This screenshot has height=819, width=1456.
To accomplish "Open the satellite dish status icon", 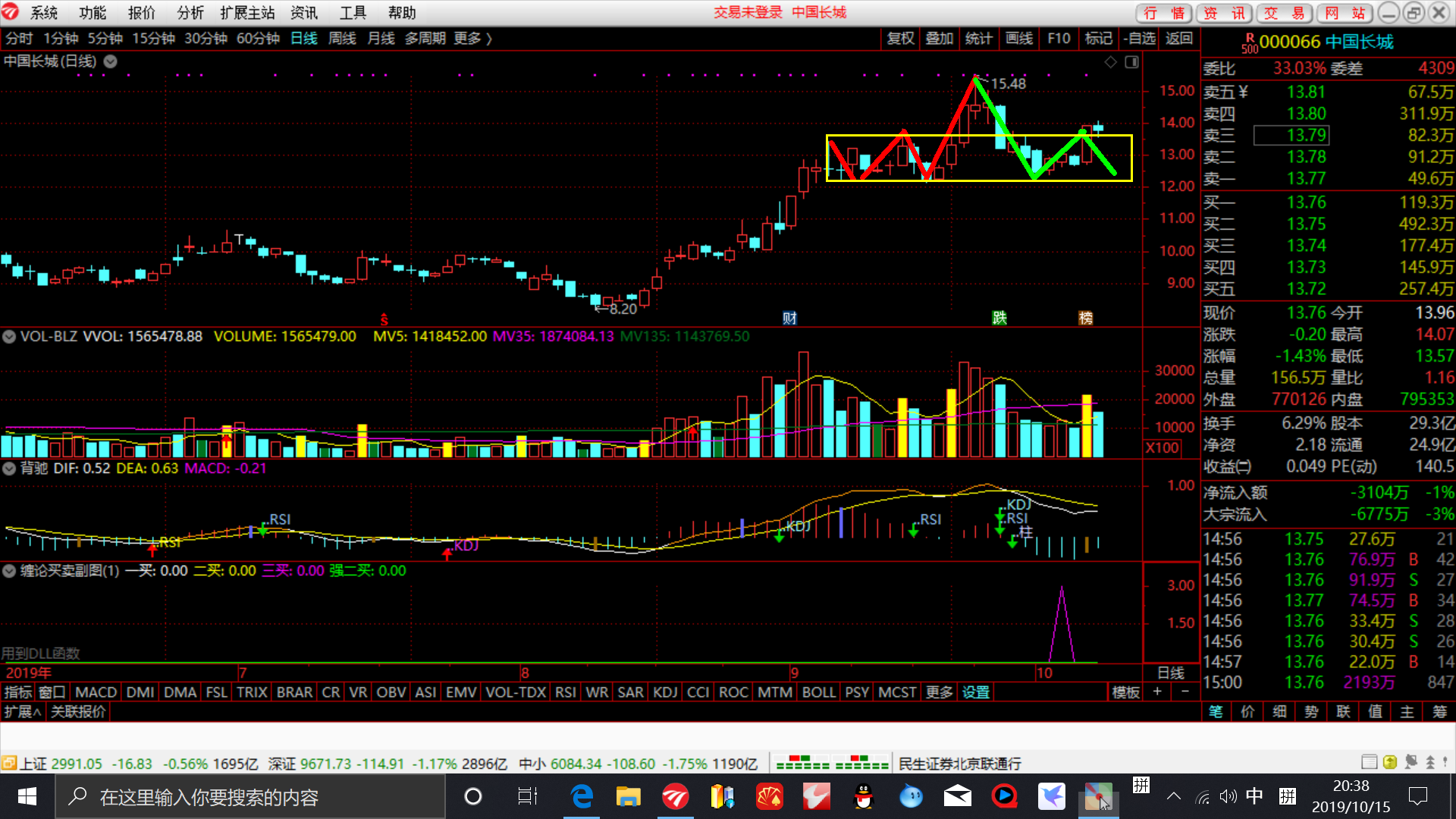I will (1410, 762).
